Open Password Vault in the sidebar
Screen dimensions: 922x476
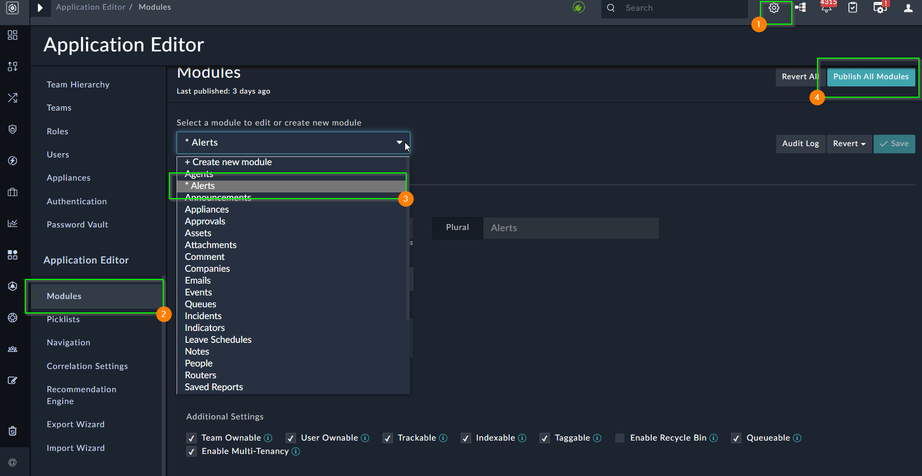(x=77, y=224)
